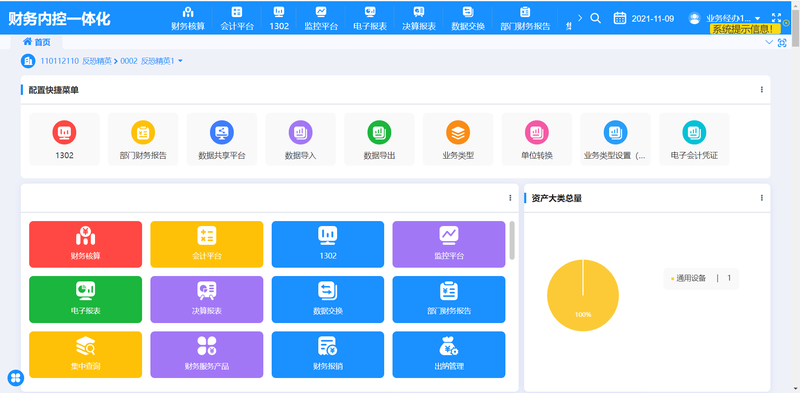Open the blue 出纳管理 module tile
Screen dimensions: 800x393
pyautogui.click(x=449, y=355)
